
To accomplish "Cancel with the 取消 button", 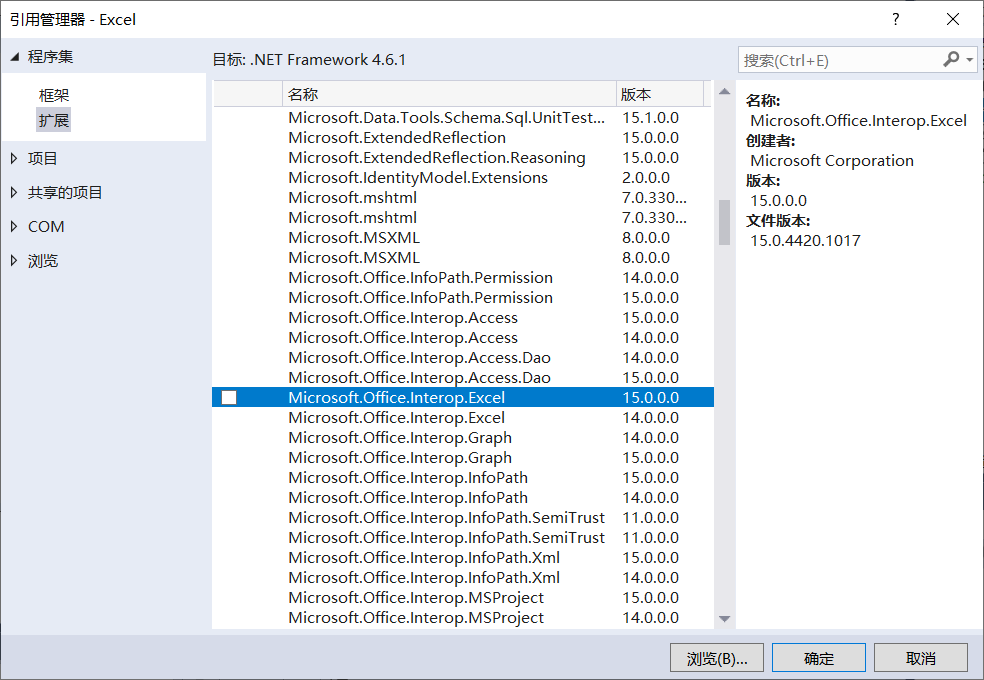I will [x=921, y=658].
